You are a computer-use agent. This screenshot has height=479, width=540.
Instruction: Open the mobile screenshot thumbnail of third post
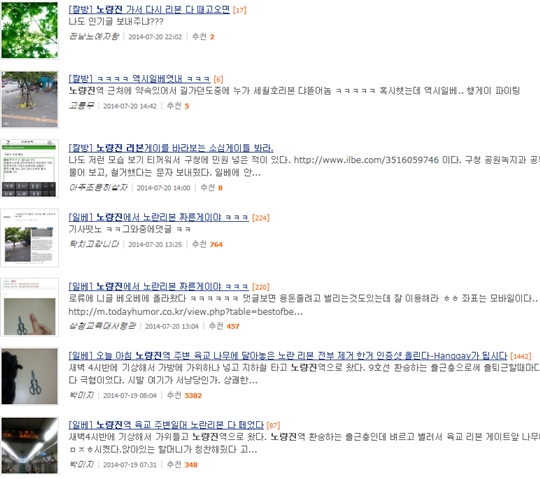click(30, 169)
